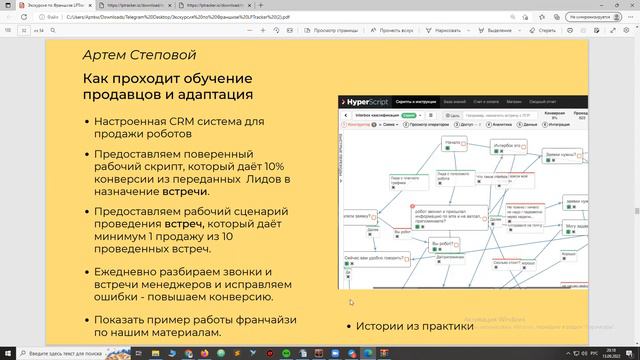This screenshot has height=360, width=640.
Task: Expand the Выделение color dropdown arrow
Action: click(519, 30)
